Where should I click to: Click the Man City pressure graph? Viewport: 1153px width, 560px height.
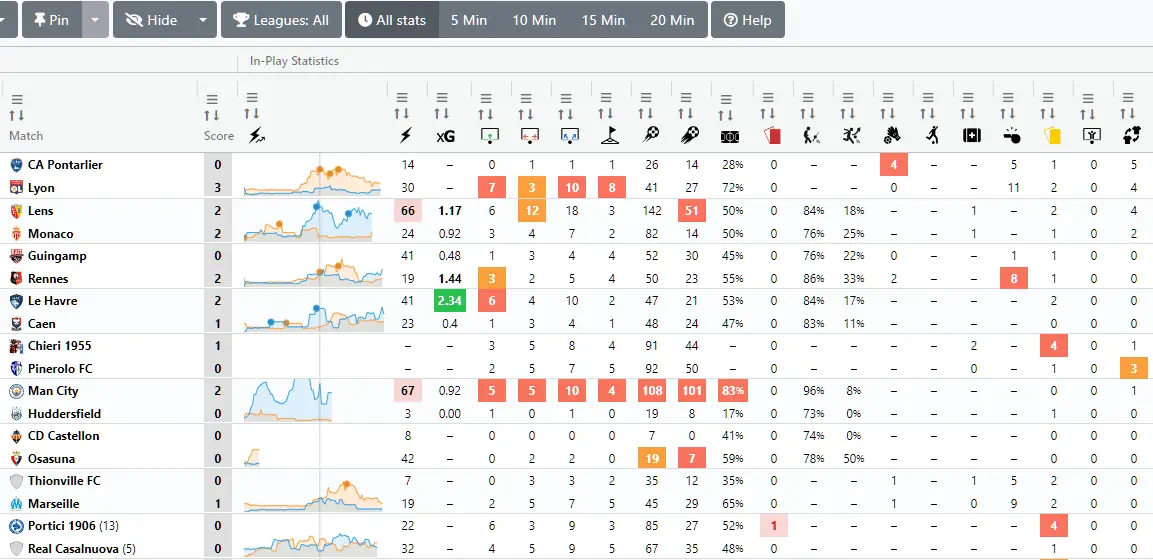288,401
